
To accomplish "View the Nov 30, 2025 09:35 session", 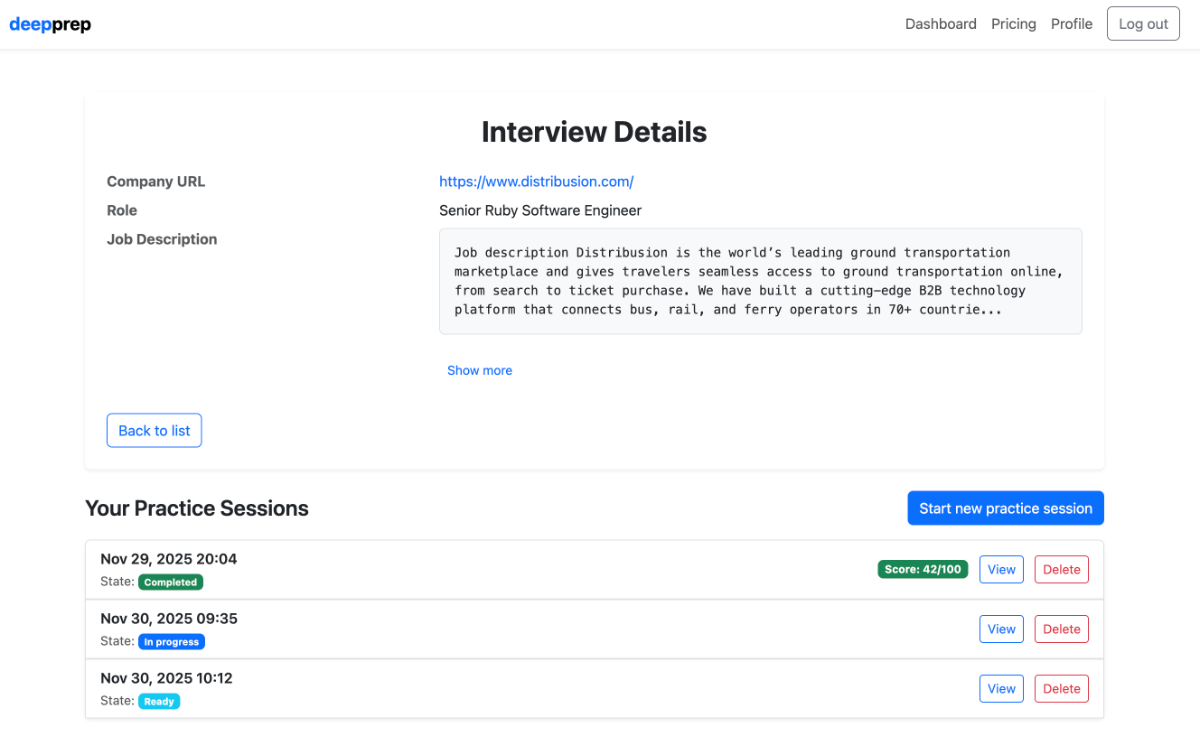I will (x=1001, y=629).
